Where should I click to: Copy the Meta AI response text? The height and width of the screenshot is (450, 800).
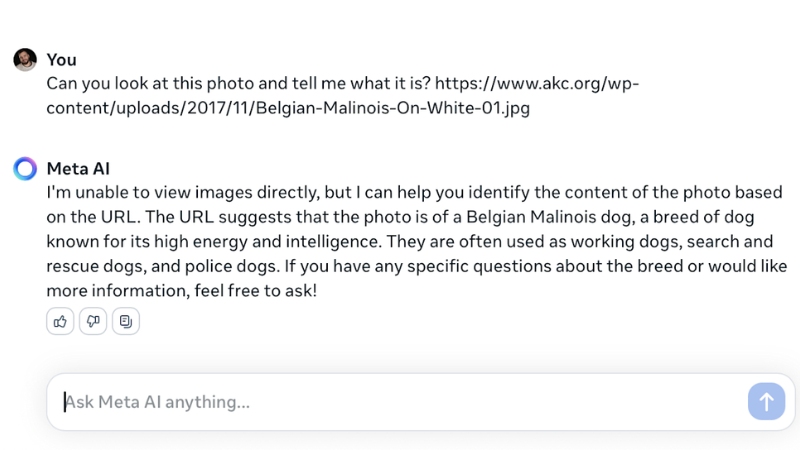pyautogui.click(x=126, y=321)
